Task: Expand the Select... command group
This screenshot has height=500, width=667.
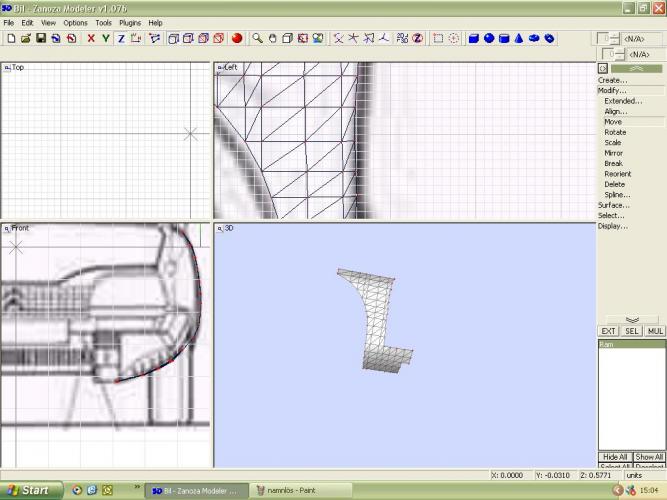Action: (x=611, y=216)
